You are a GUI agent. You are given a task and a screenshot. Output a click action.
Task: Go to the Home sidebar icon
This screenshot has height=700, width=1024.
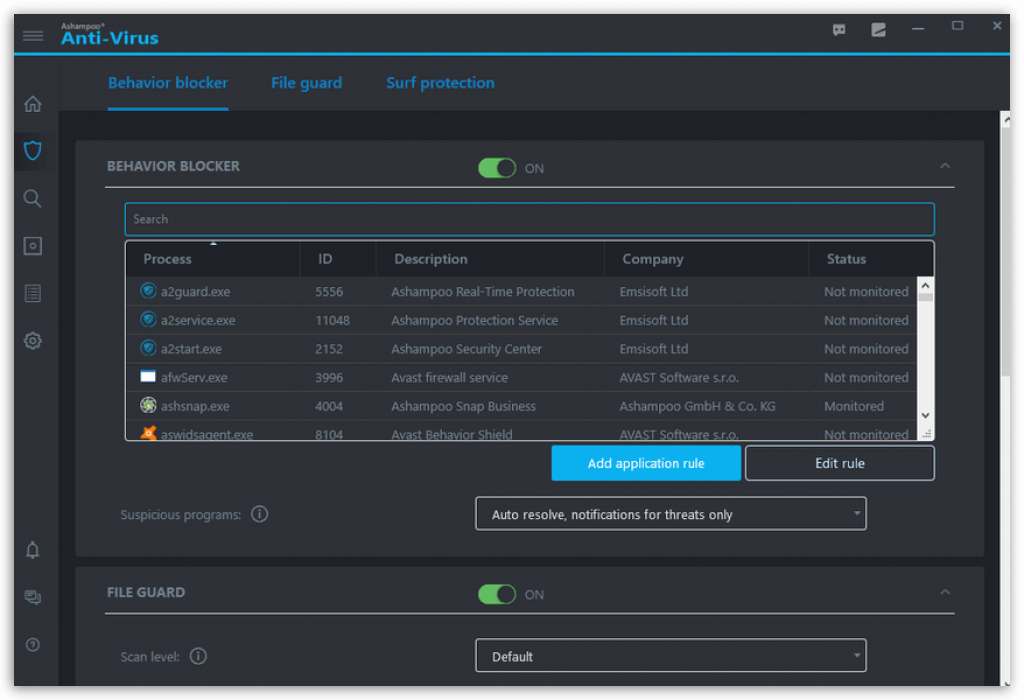click(33, 104)
